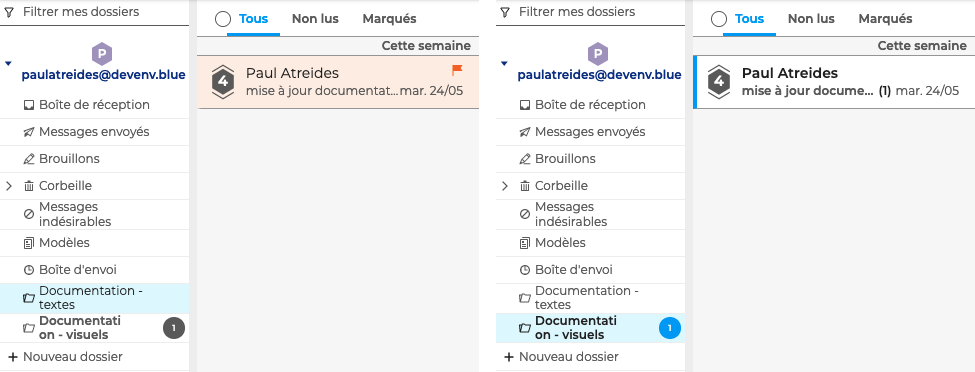Click the filter funnel icon in the left-hand folder panel
975x372 pixels.
(9, 12)
